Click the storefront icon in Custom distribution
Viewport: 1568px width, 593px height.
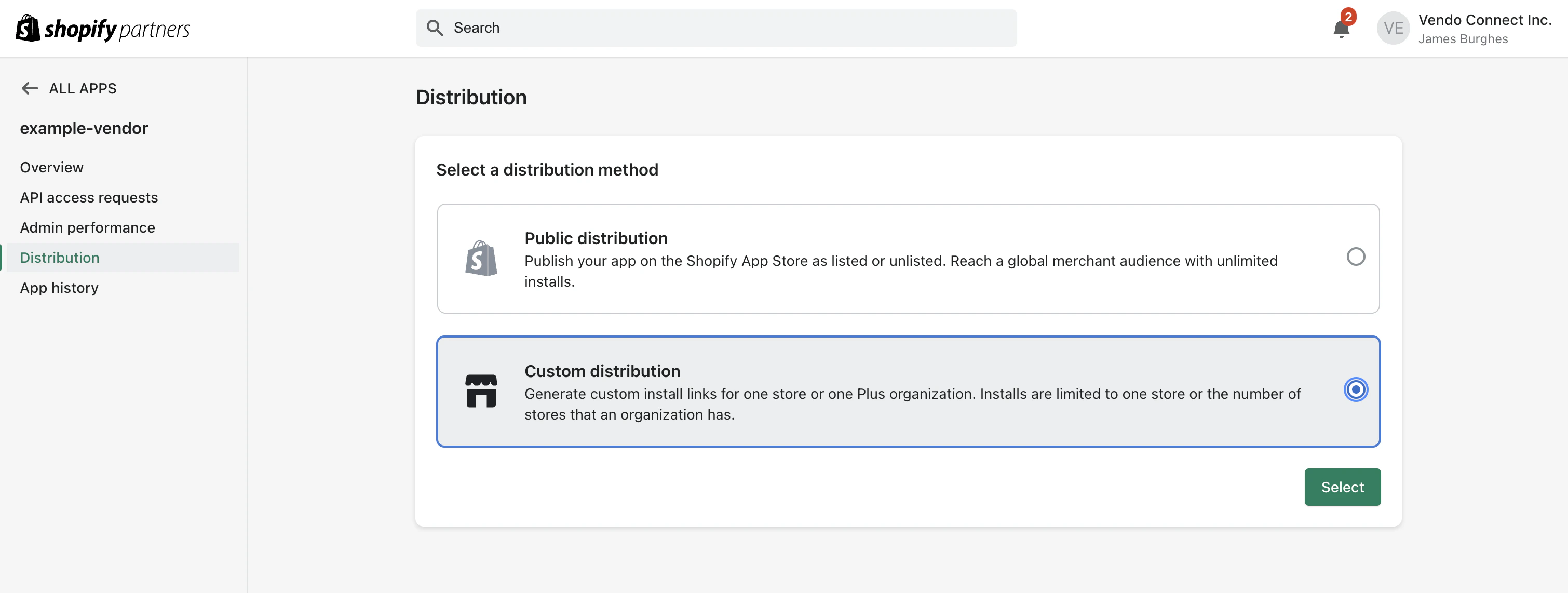coord(481,391)
